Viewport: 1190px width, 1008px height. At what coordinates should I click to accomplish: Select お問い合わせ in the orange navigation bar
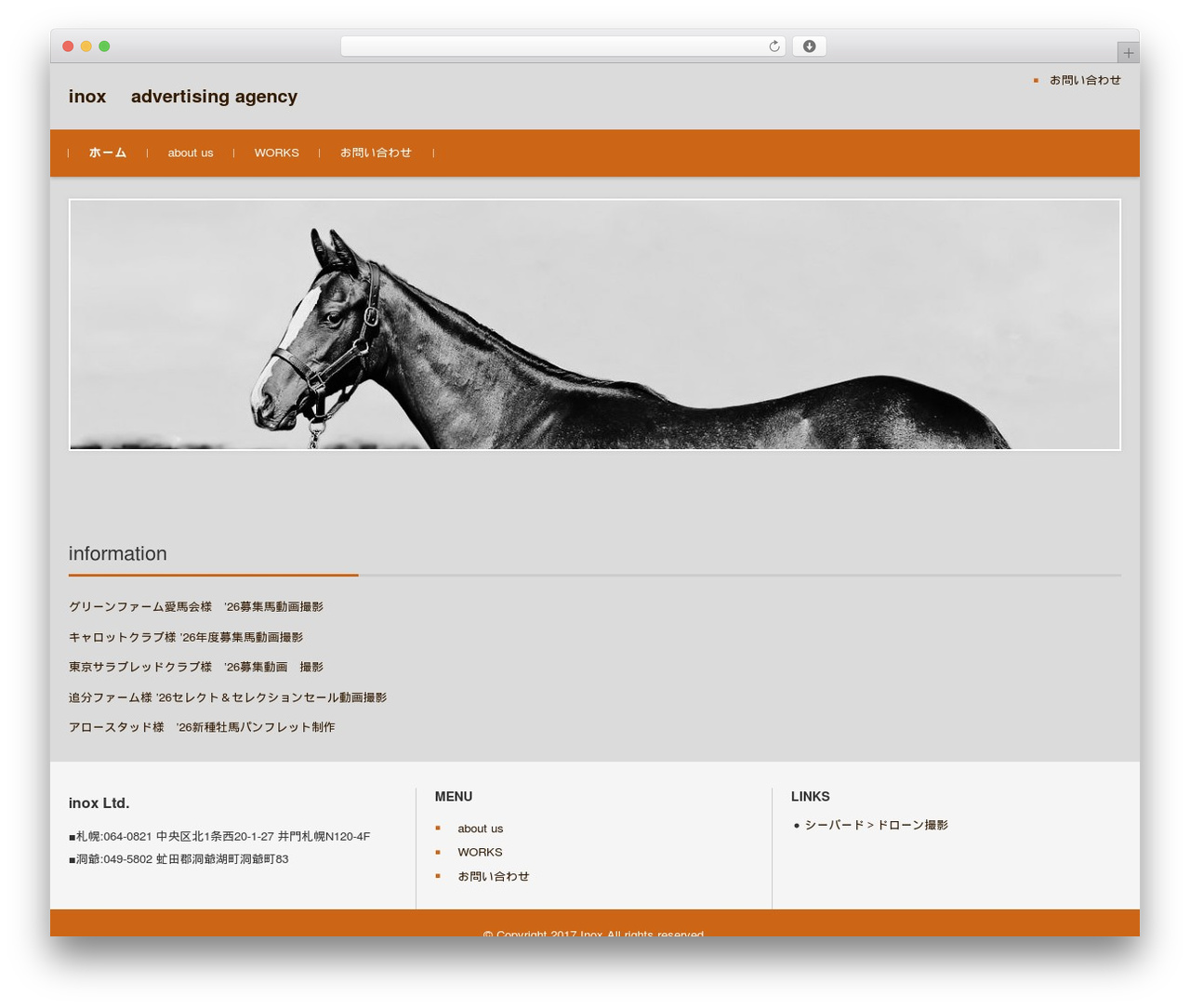click(x=376, y=153)
